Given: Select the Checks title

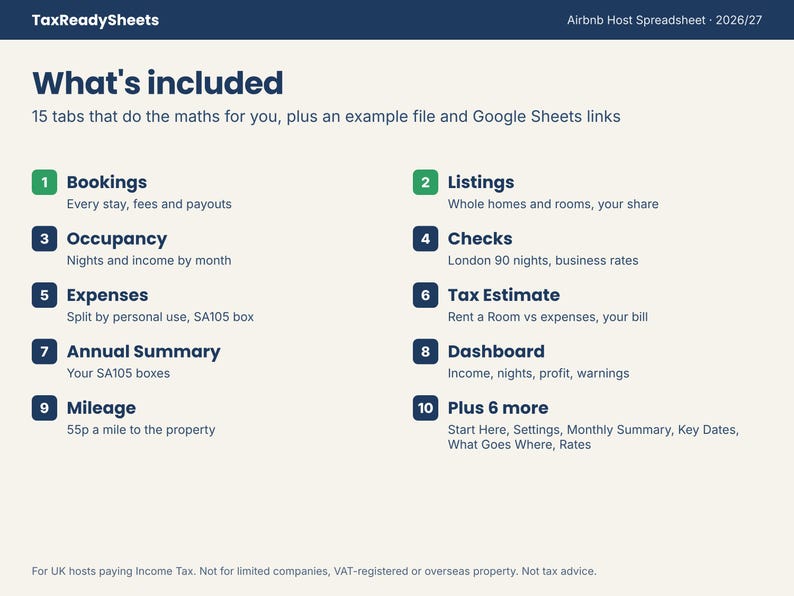Looking at the screenshot, I should (480, 239).
